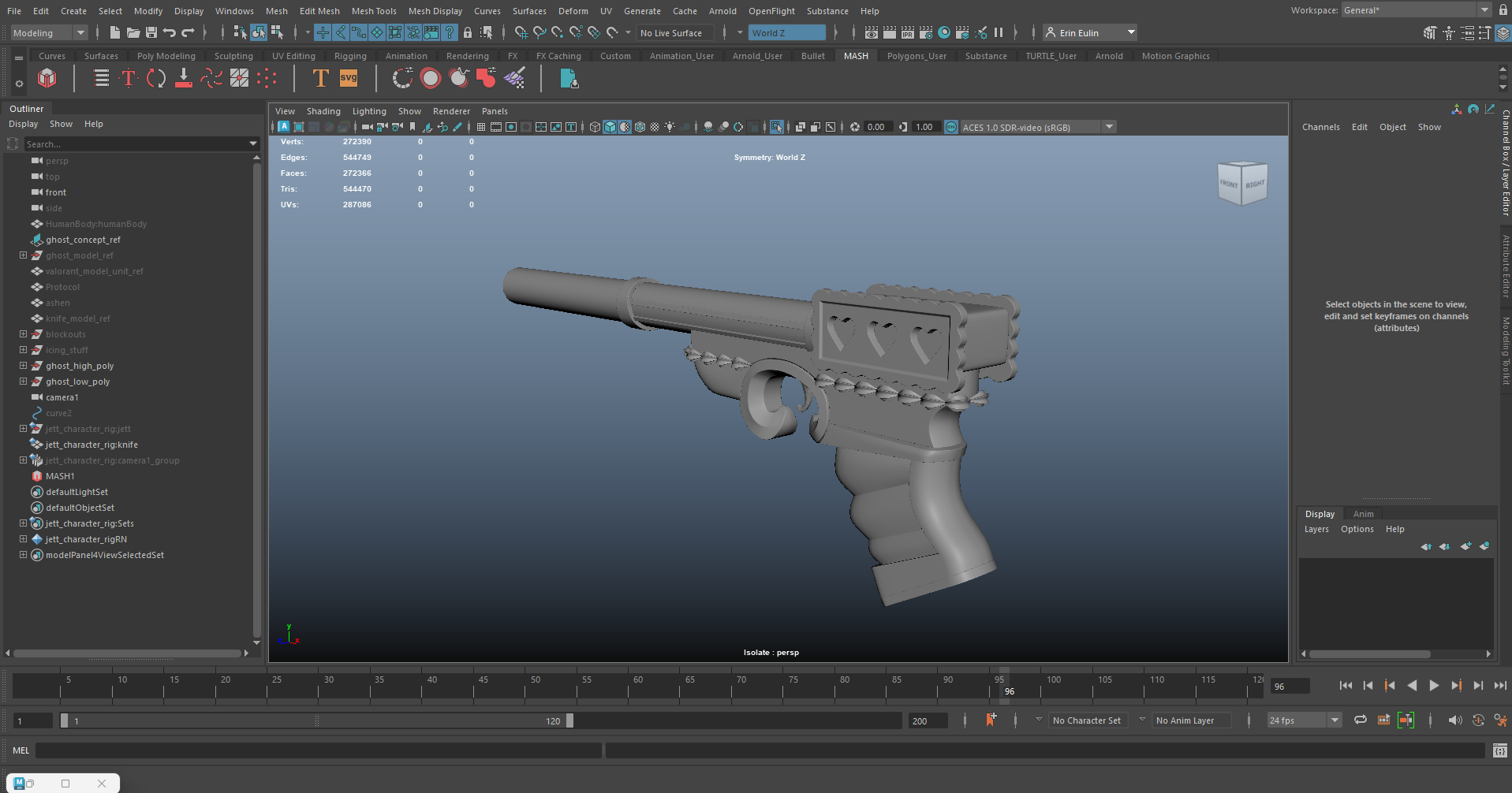The height and width of the screenshot is (793, 1512).
Task: Switch to the Poly Modeling shelf tab
Action: (x=166, y=56)
